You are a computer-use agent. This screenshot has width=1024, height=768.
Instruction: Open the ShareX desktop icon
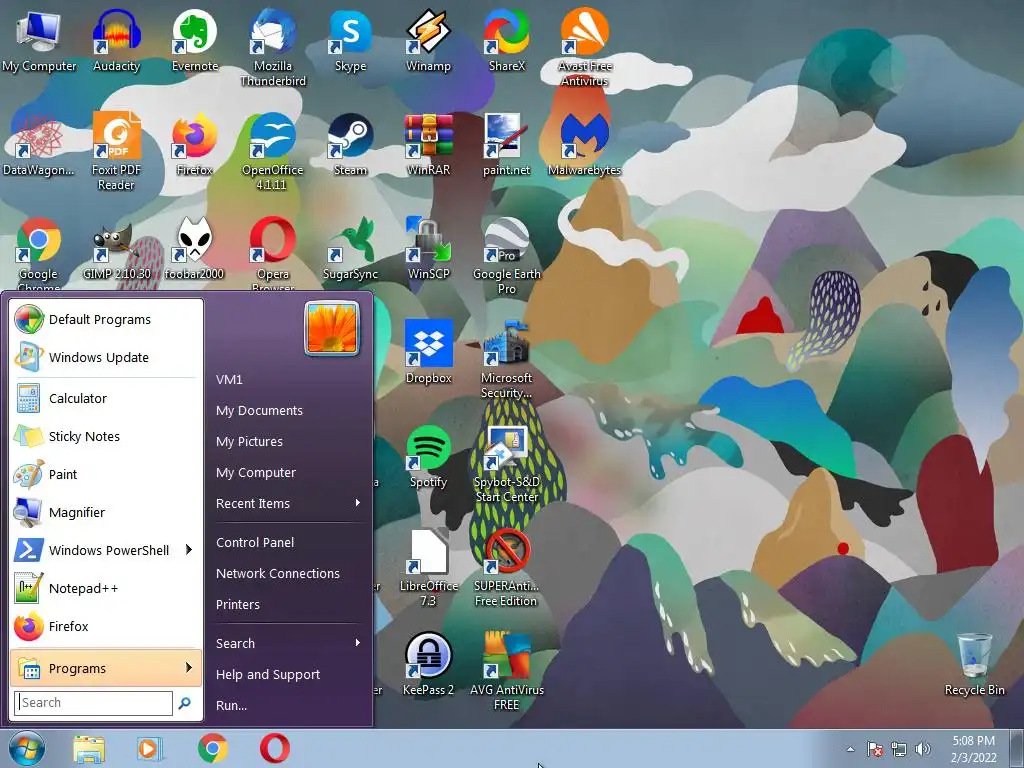click(x=507, y=40)
